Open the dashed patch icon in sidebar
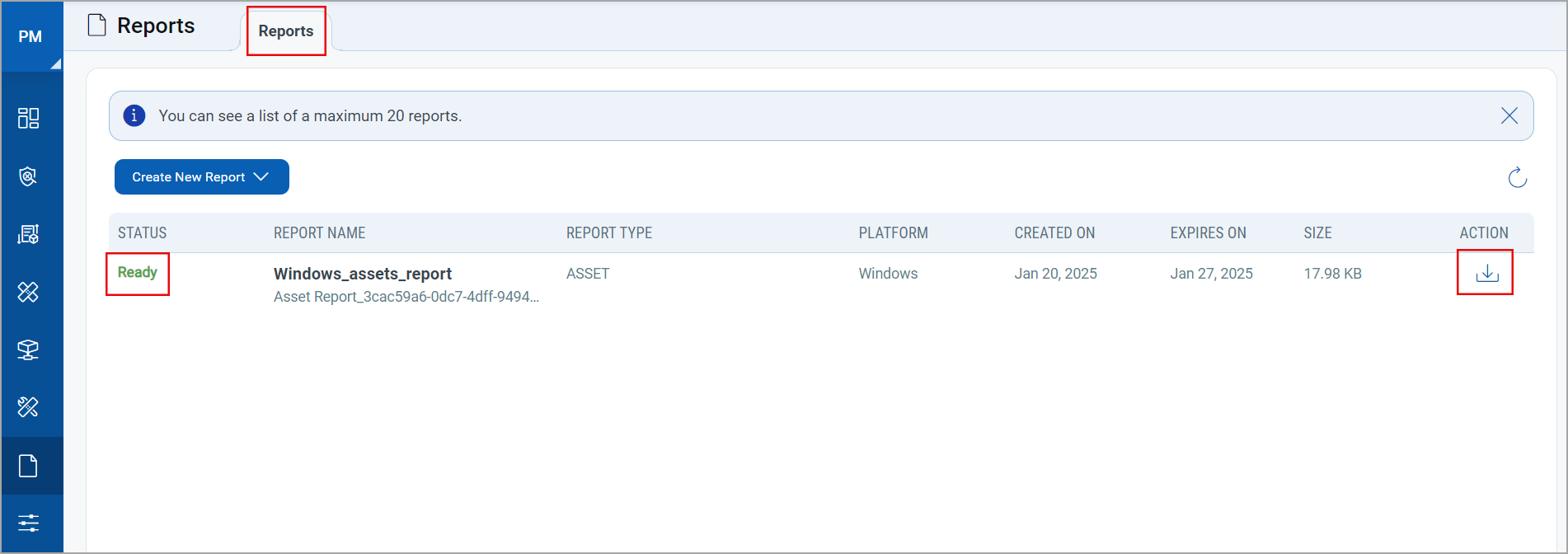 coord(29,407)
